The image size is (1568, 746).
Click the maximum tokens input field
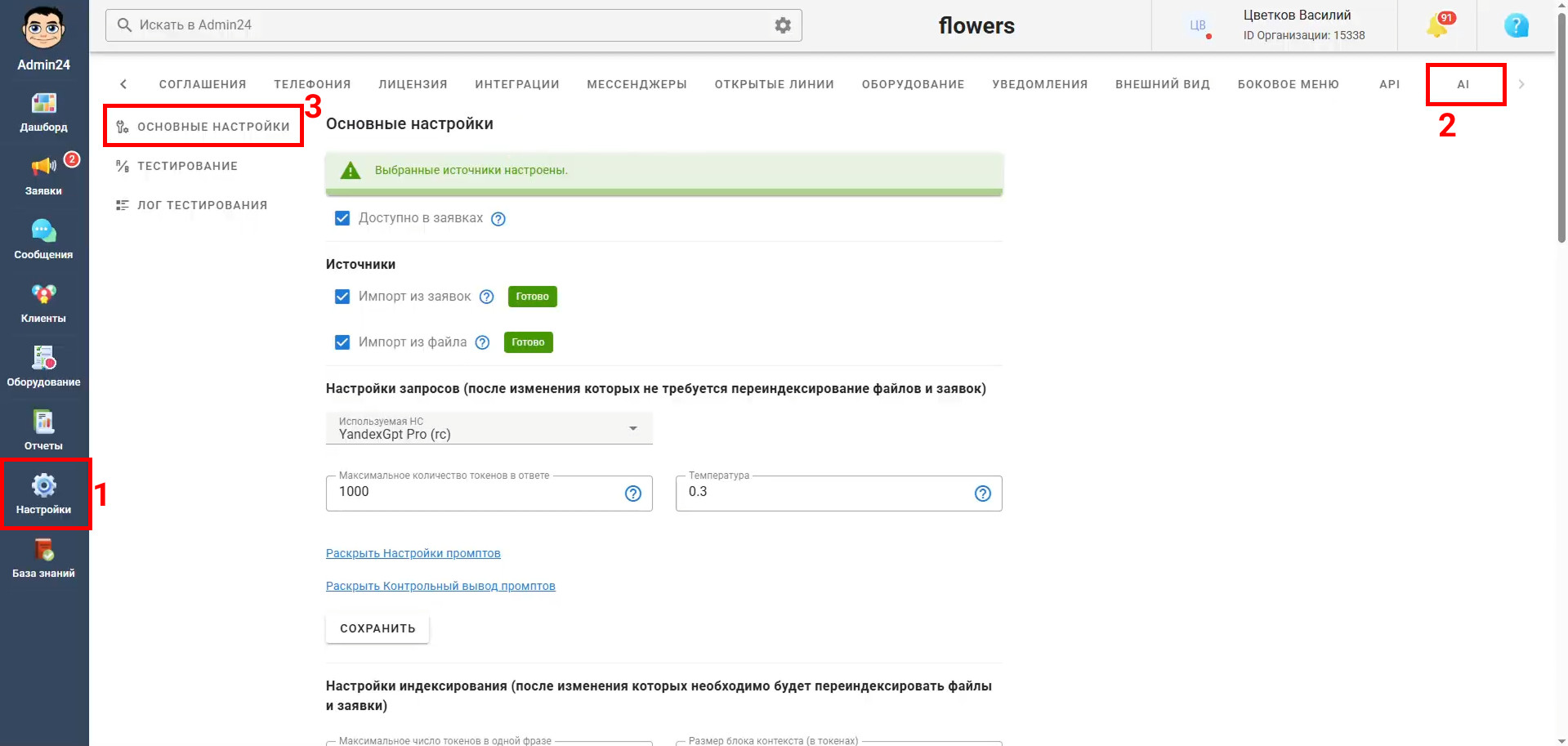tap(489, 494)
